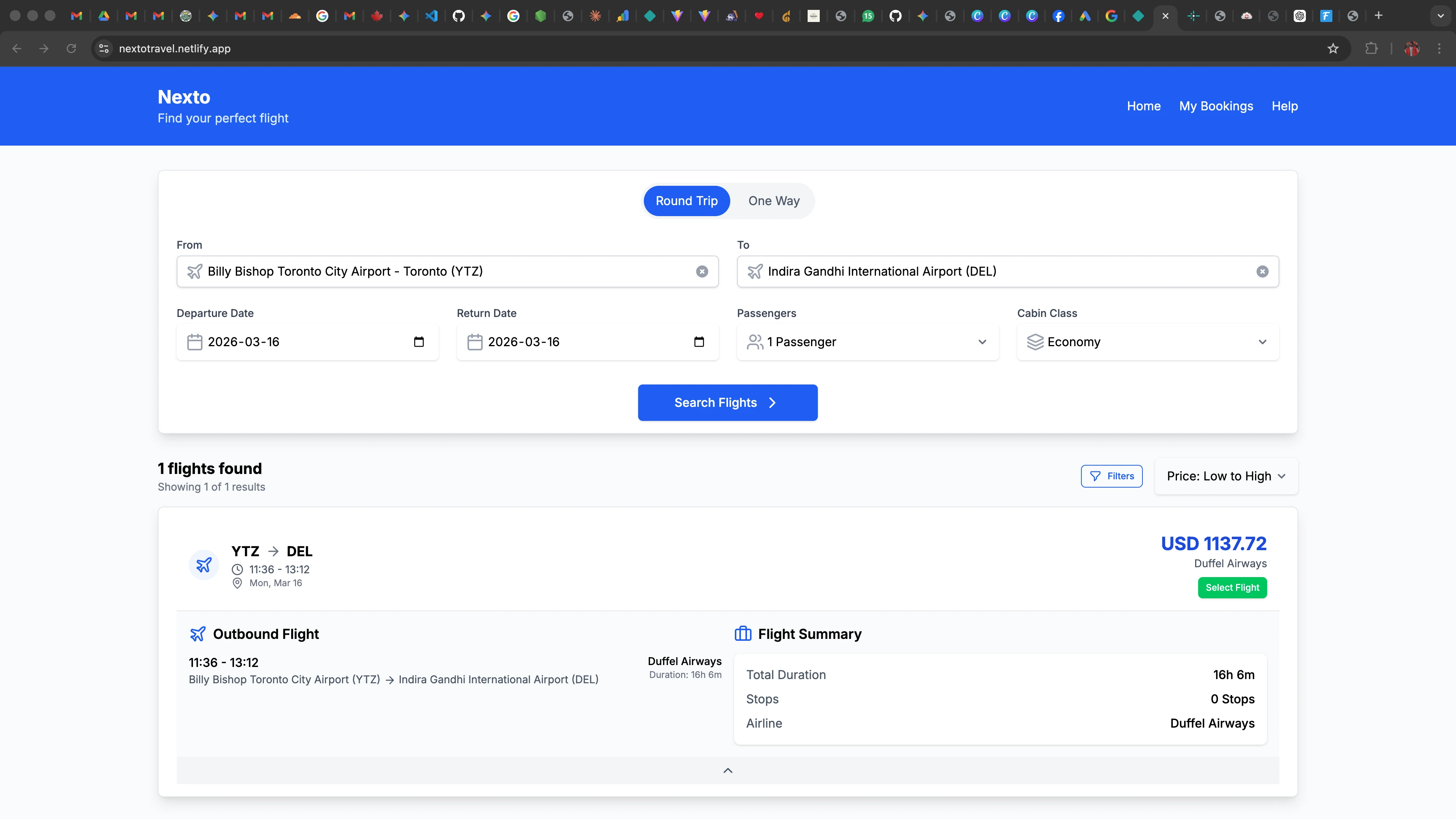The height and width of the screenshot is (819, 1456).
Task: Open the browser extensions puzzle icon
Action: [x=1371, y=49]
